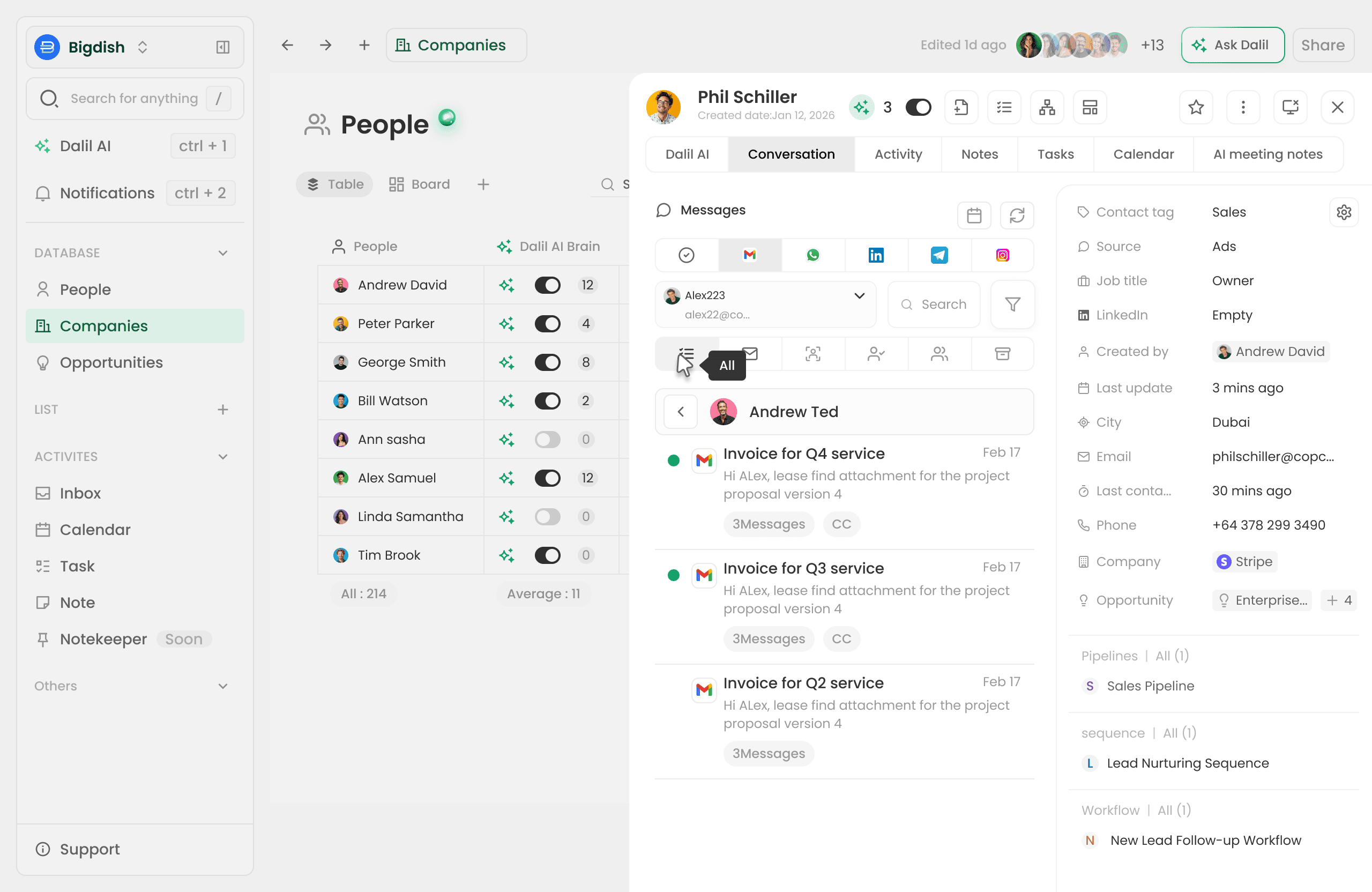Disable Dalil AI Brain for Peter Parker
The image size is (1372, 892).
point(547,323)
